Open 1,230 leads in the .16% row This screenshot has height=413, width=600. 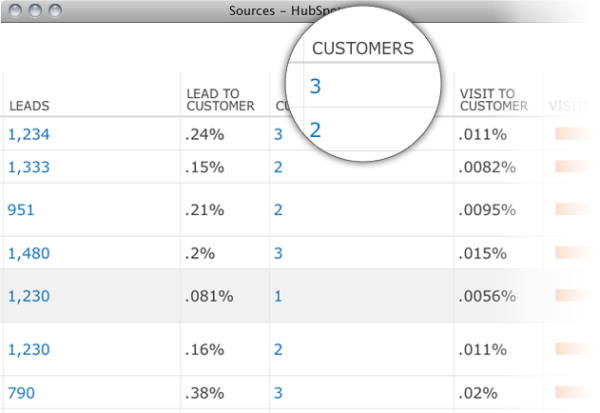pyautogui.click(x=27, y=350)
